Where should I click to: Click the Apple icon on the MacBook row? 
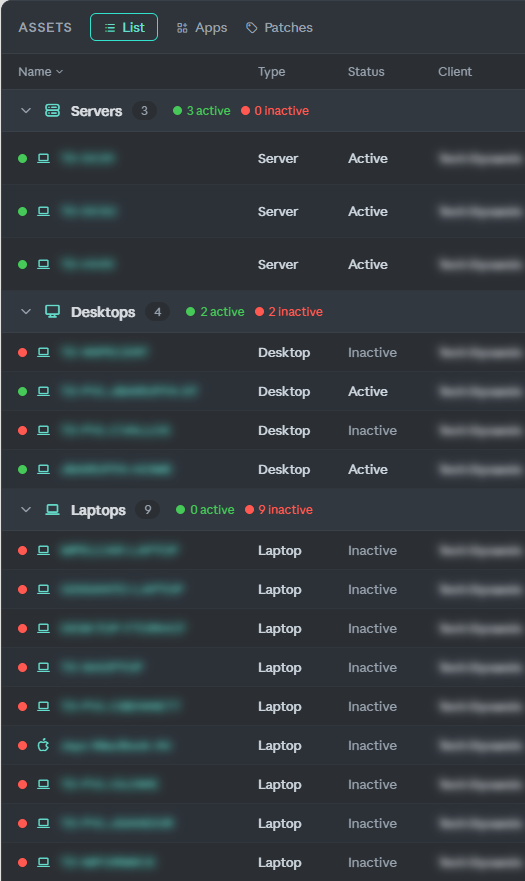click(43, 745)
